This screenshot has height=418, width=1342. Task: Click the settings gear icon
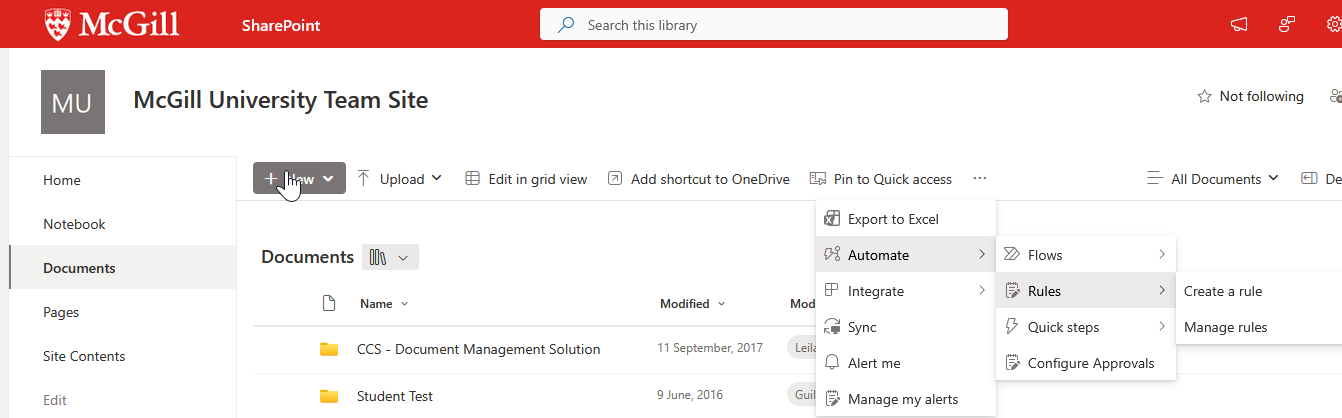point(1334,25)
